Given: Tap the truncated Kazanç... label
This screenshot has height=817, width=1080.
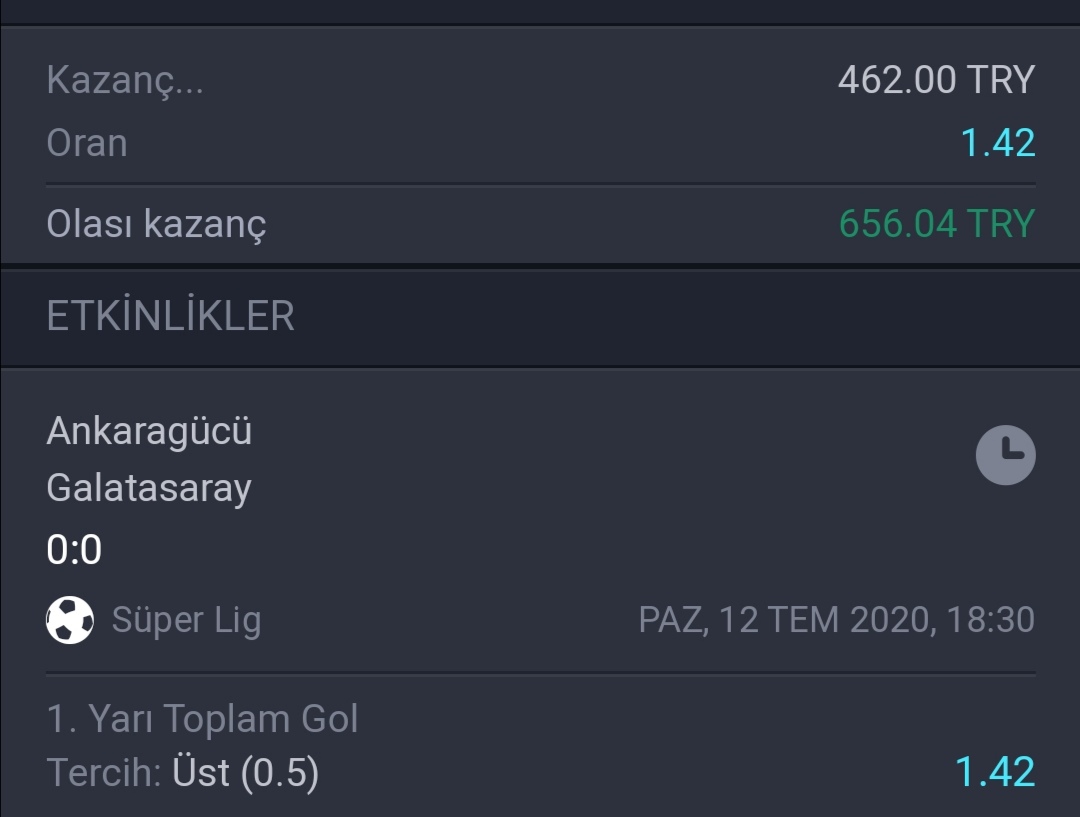Looking at the screenshot, I should point(125,80).
